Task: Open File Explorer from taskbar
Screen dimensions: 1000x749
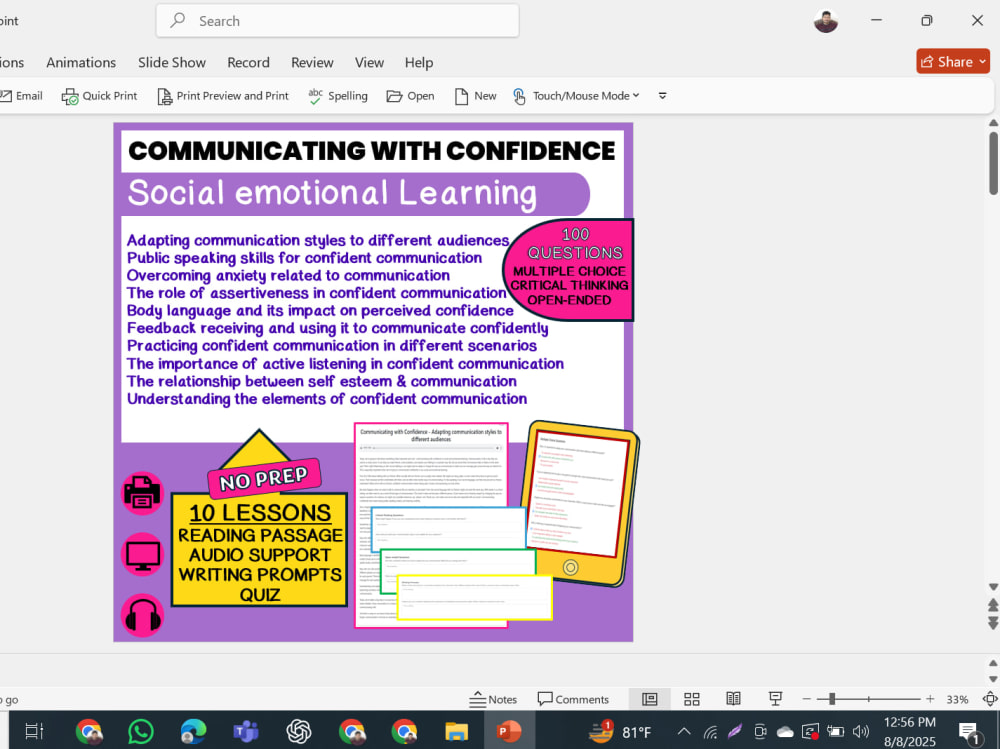Action: (x=456, y=731)
